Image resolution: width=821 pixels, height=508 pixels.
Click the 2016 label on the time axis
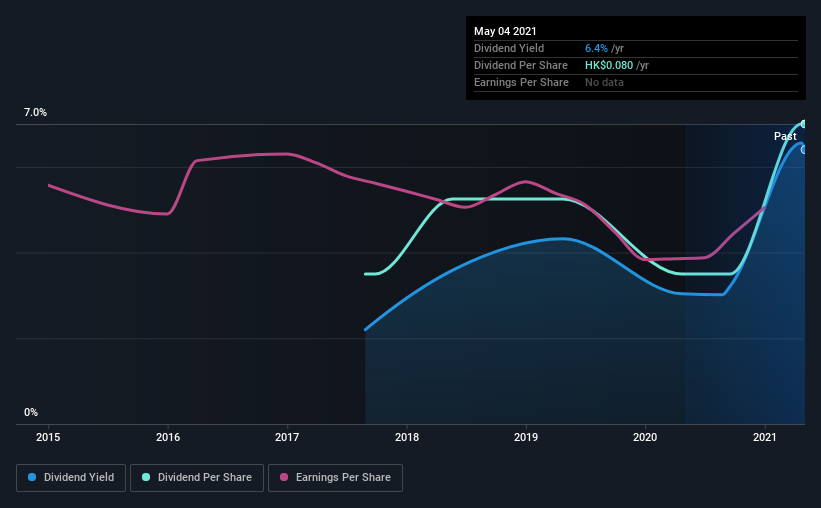(x=168, y=437)
